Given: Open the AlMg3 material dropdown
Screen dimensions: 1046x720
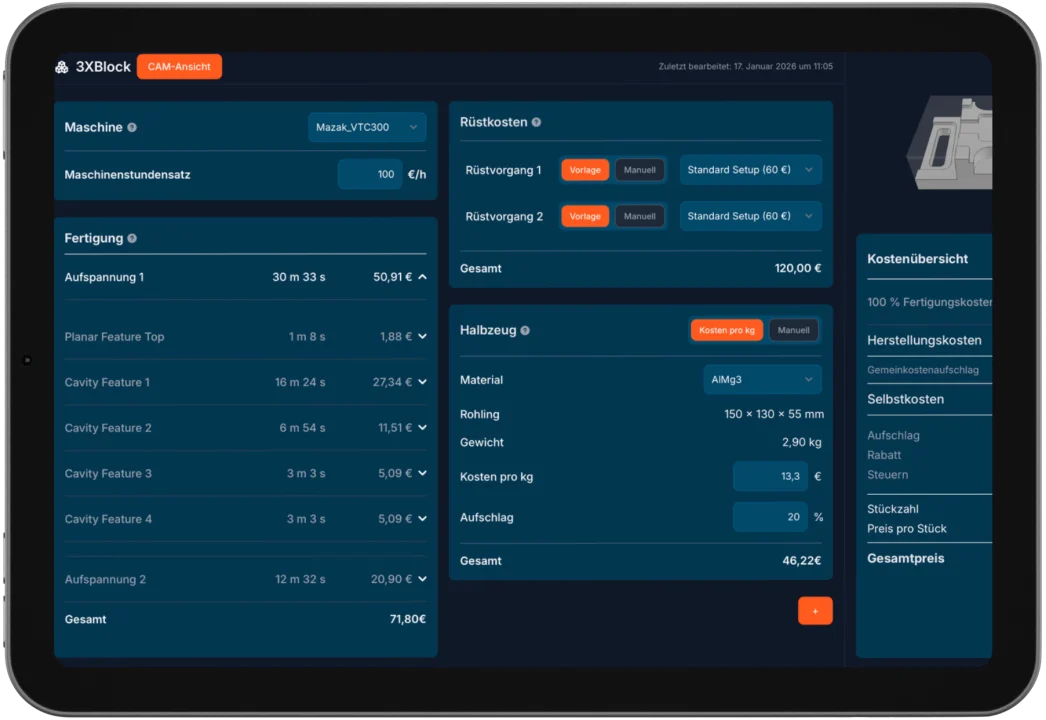Looking at the screenshot, I should point(762,380).
